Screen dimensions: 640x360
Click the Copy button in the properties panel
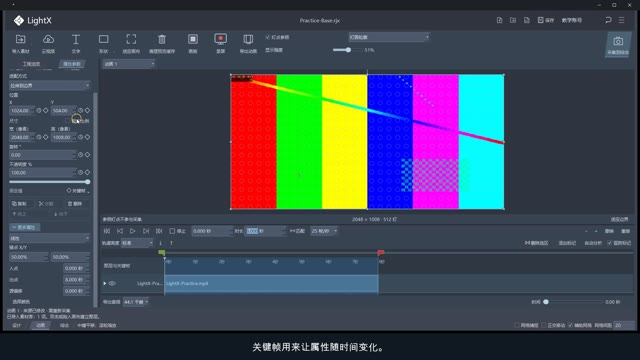(x=19, y=203)
